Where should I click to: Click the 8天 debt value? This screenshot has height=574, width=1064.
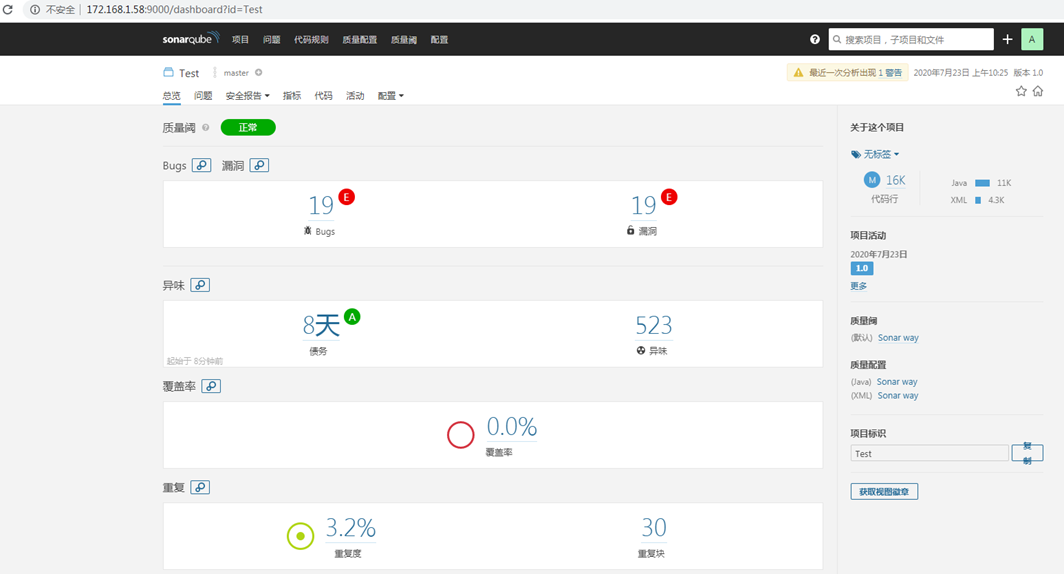[x=321, y=326]
